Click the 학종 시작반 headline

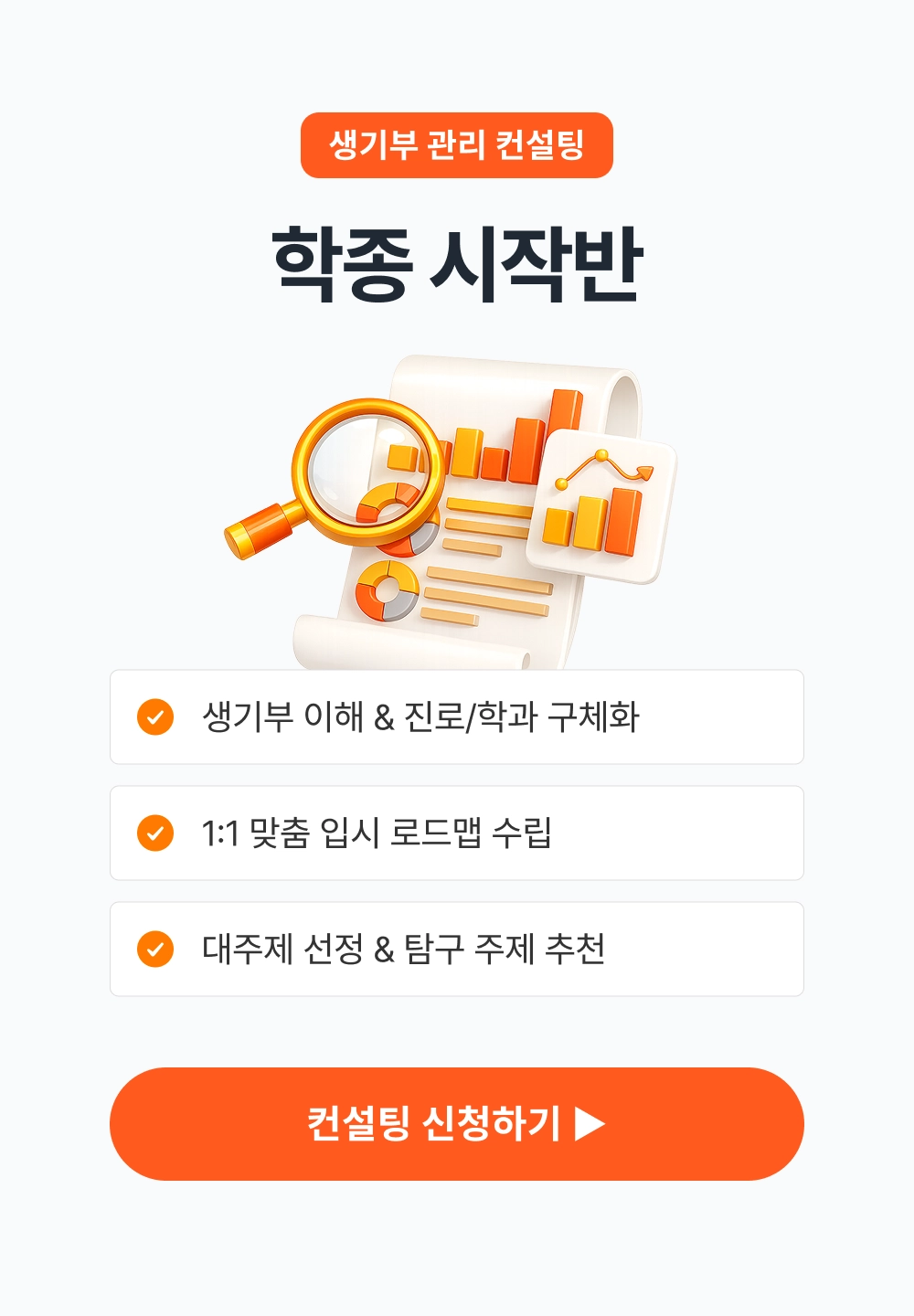457,263
